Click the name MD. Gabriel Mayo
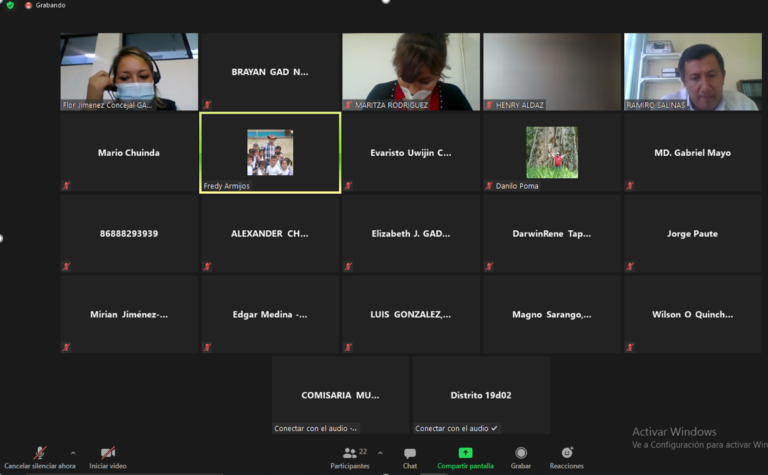The width and height of the screenshot is (768, 475). [693, 153]
